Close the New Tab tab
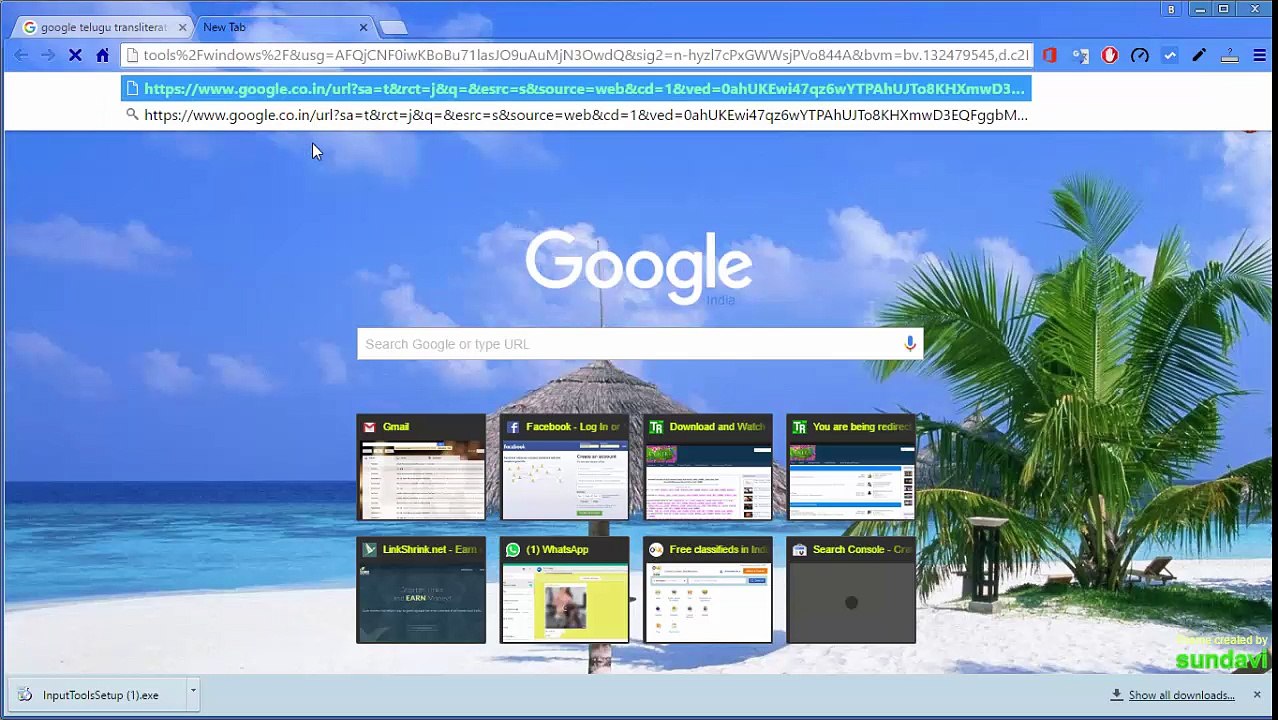 click(363, 27)
